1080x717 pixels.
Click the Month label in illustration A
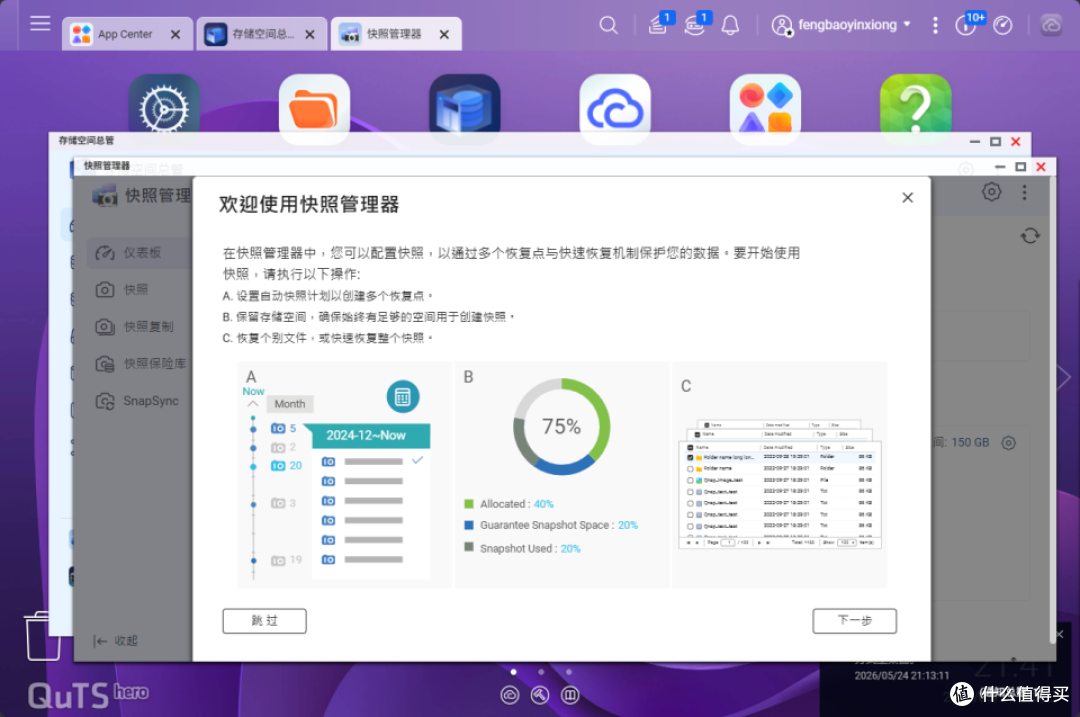[x=290, y=404]
